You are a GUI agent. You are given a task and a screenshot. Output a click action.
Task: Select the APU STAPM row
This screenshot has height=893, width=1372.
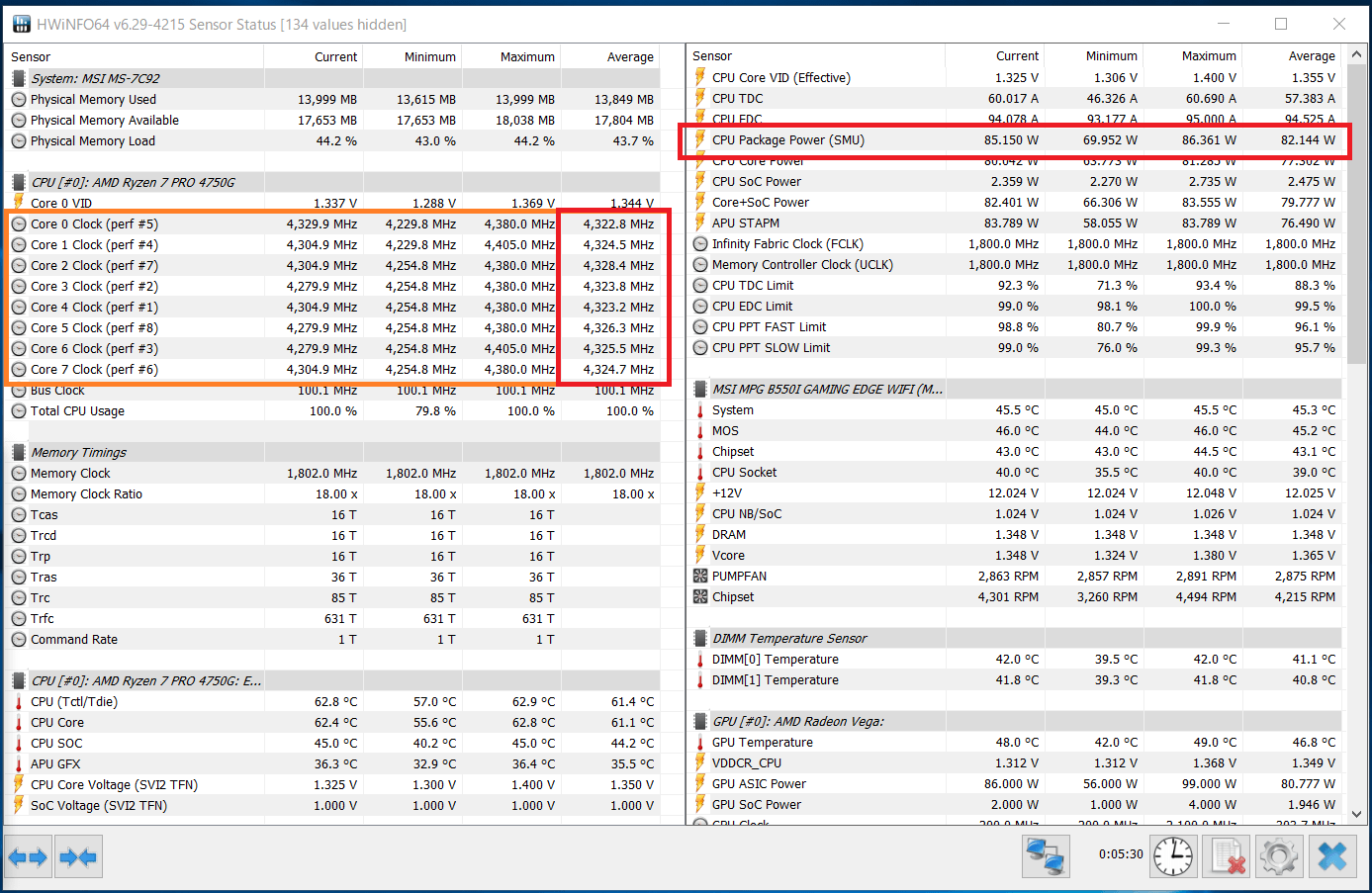(1015, 223)
